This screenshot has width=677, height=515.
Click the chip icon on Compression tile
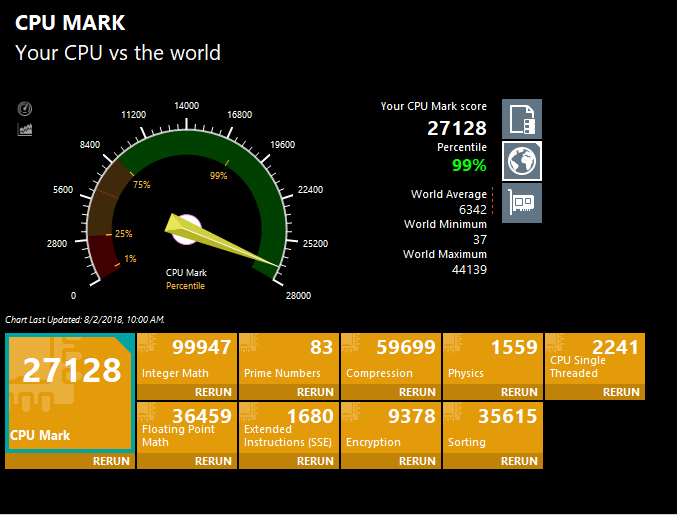click(x=351, y=343)
